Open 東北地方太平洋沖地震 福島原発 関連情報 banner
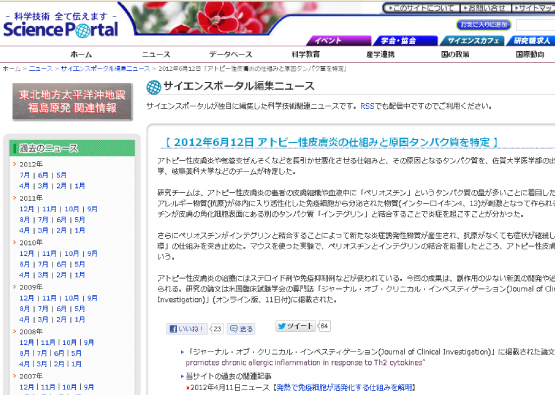 click(x=72, y=102)
